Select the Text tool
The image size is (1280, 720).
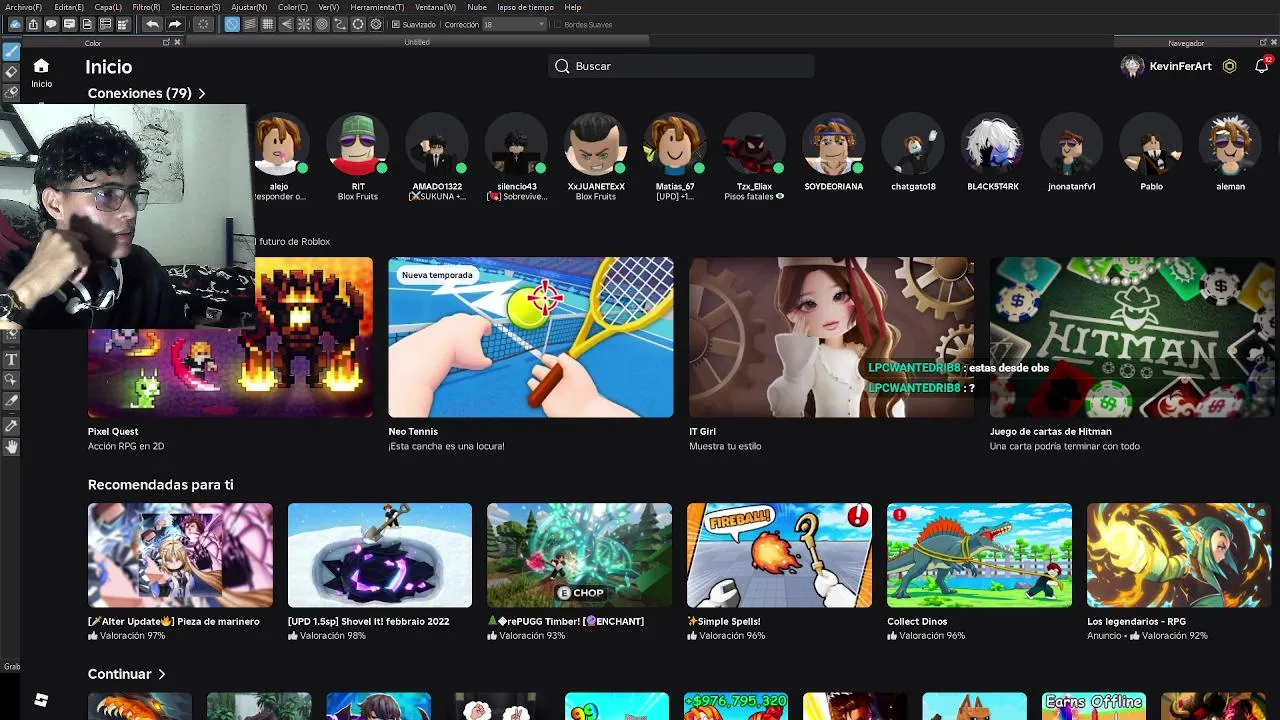[11, 359]
